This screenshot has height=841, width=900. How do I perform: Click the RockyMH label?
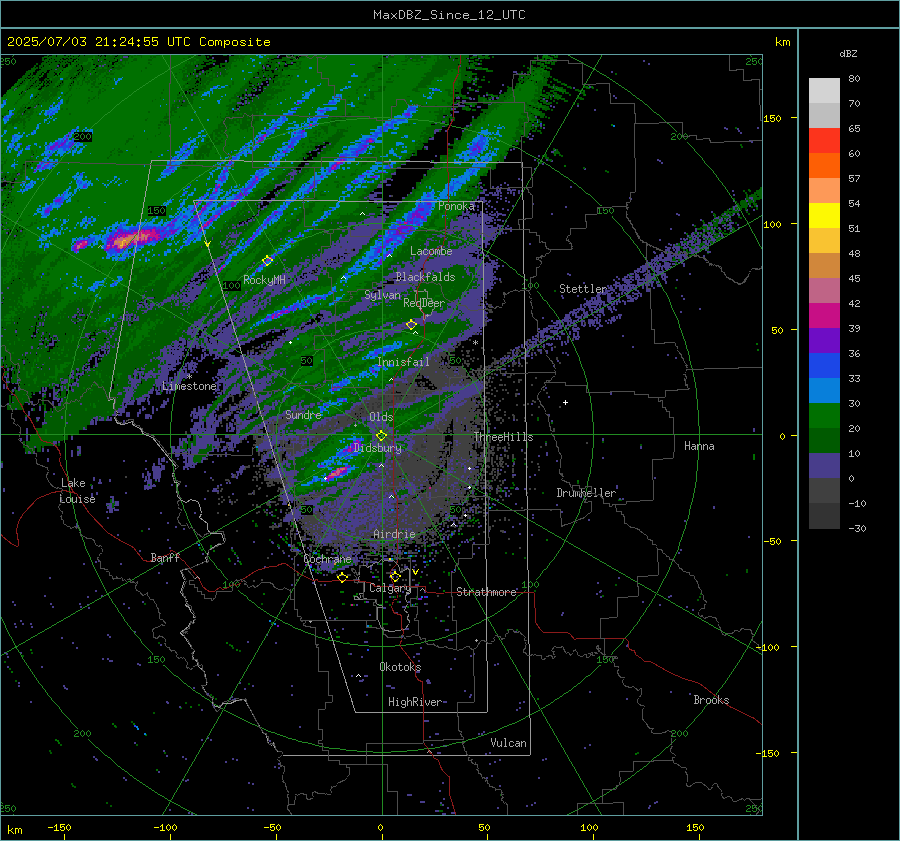(264, 280)
